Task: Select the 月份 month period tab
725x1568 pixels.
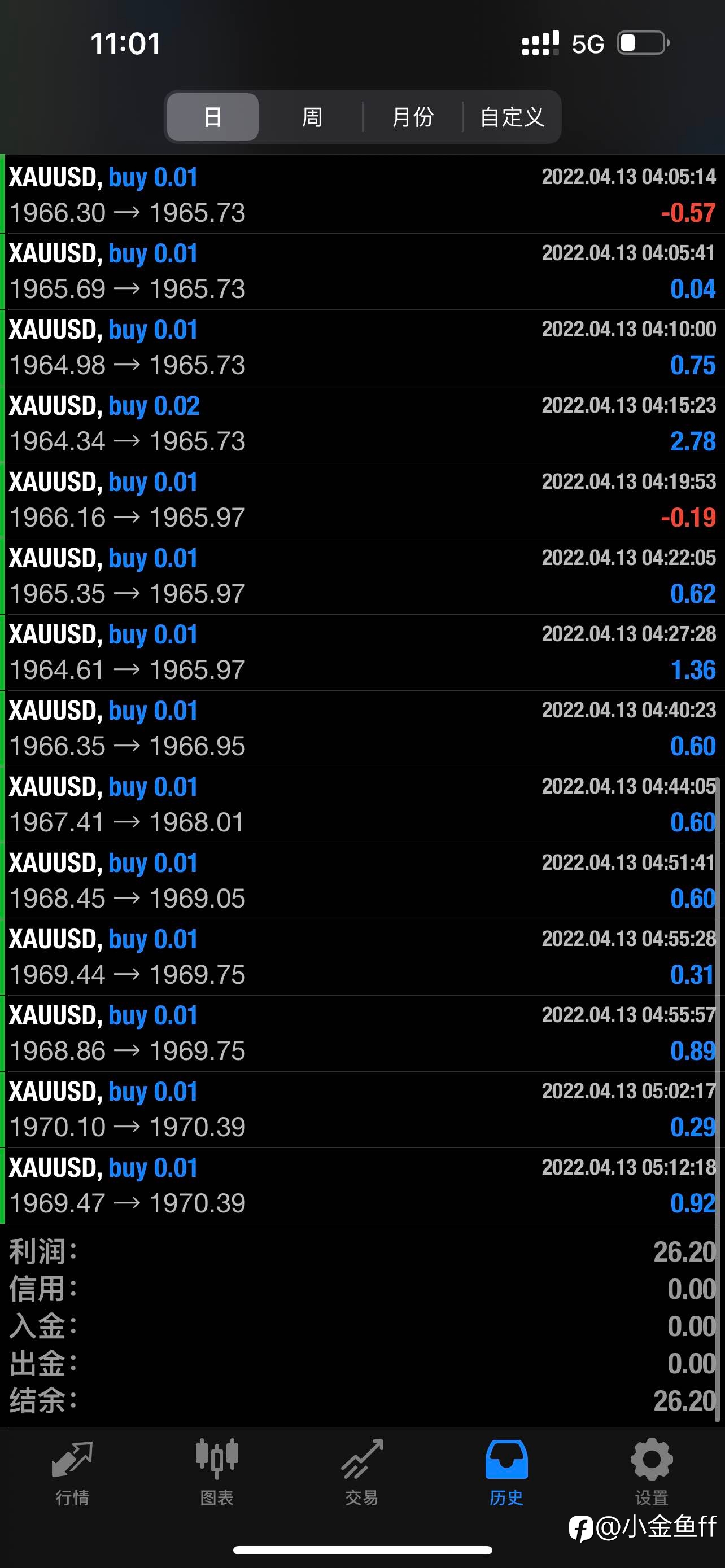Action: [413, 117]
